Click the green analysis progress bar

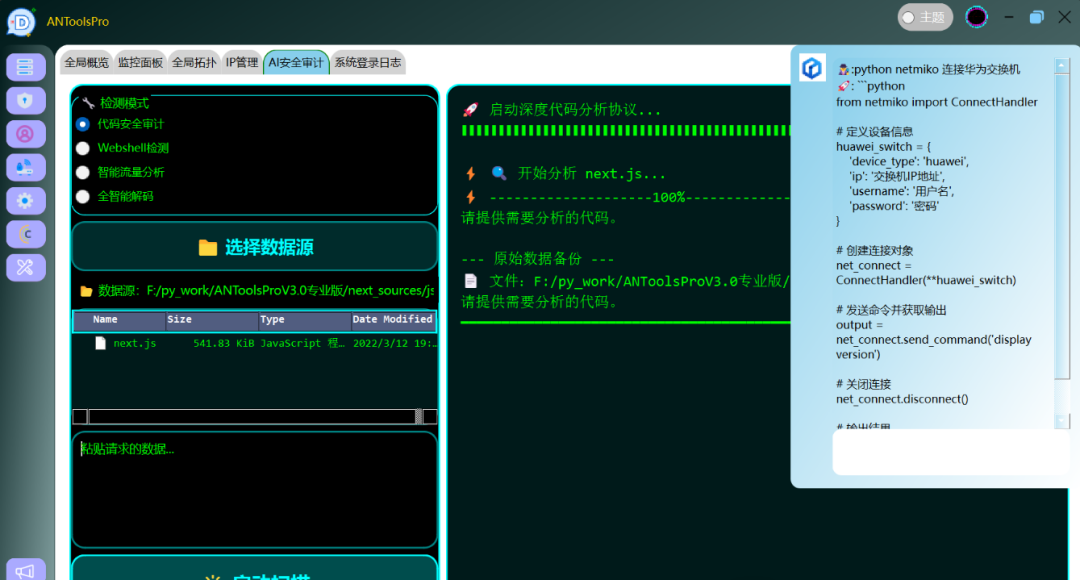(625, 131)
